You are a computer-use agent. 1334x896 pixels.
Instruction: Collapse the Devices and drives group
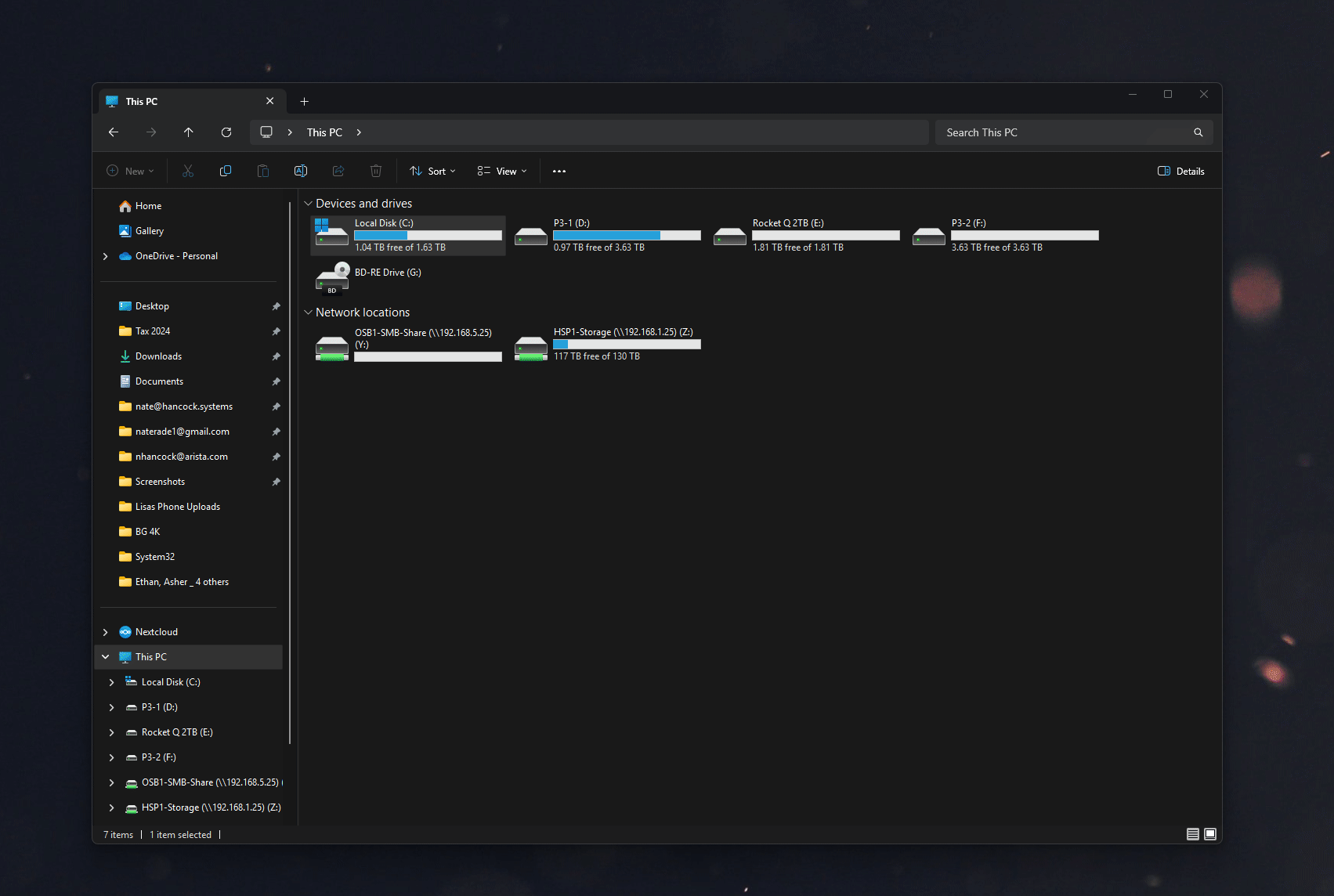point(308,204)
